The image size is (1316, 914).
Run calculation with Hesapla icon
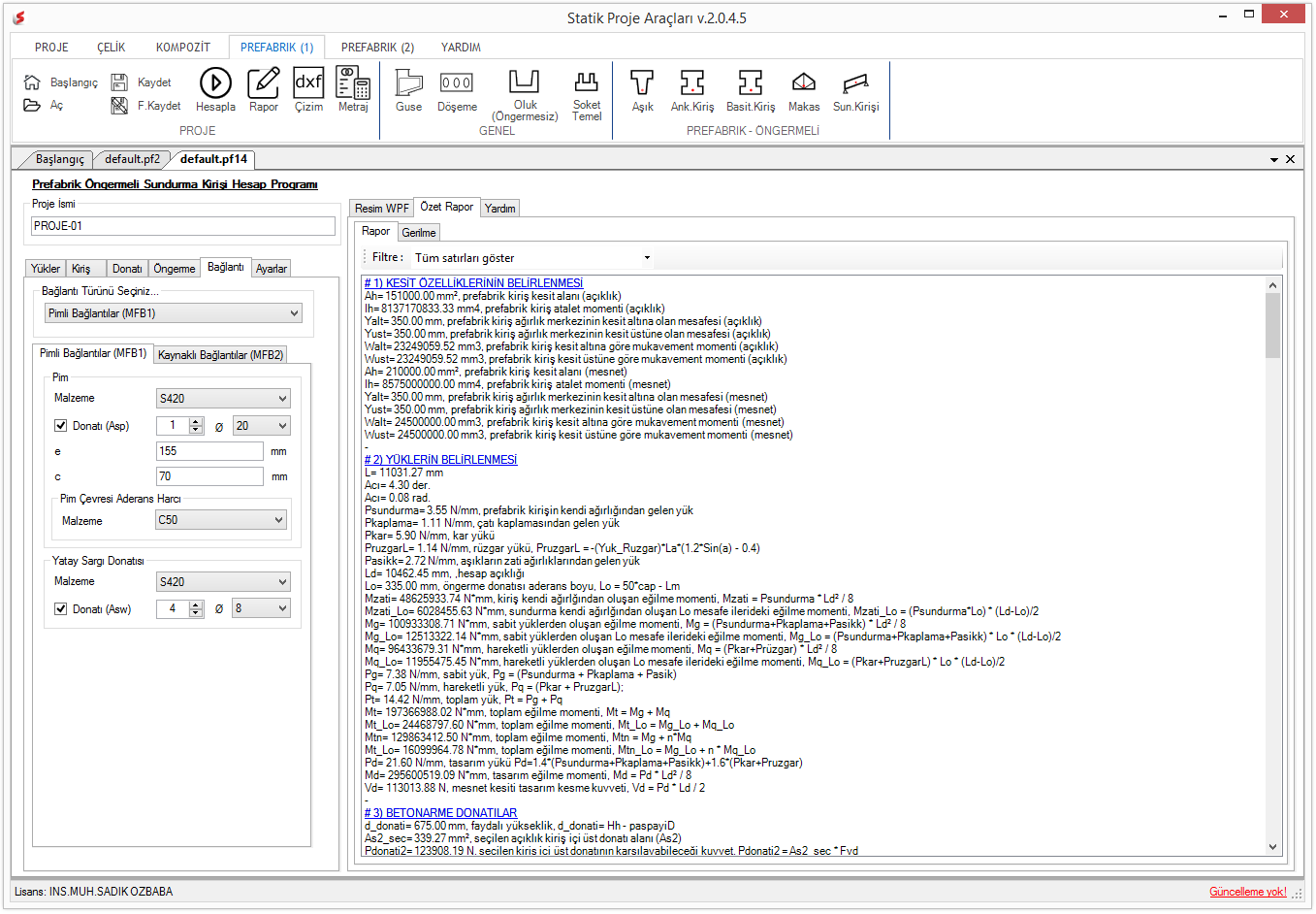tap(215, 82)
